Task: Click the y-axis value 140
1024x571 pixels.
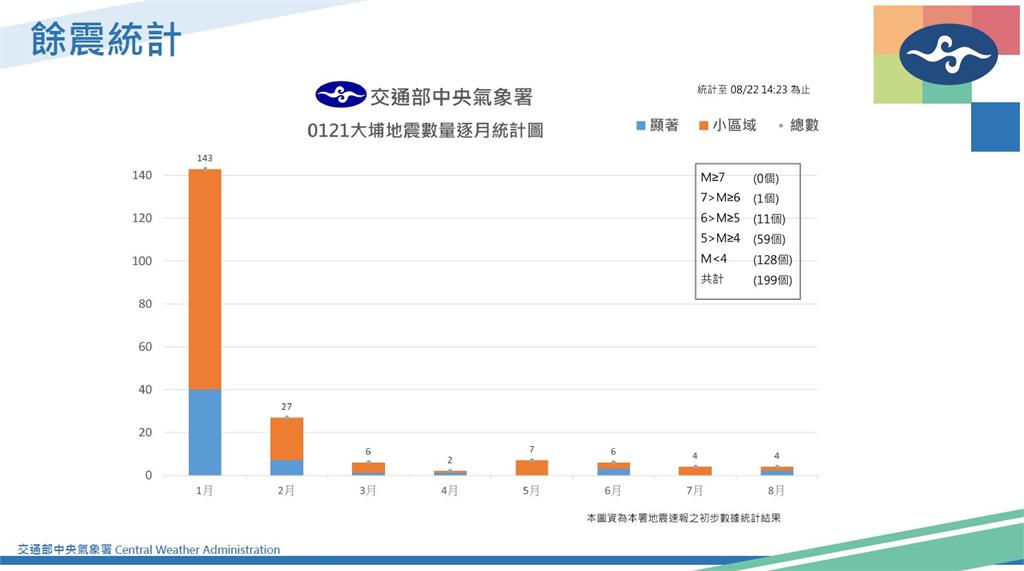Action: pos(142,175)
